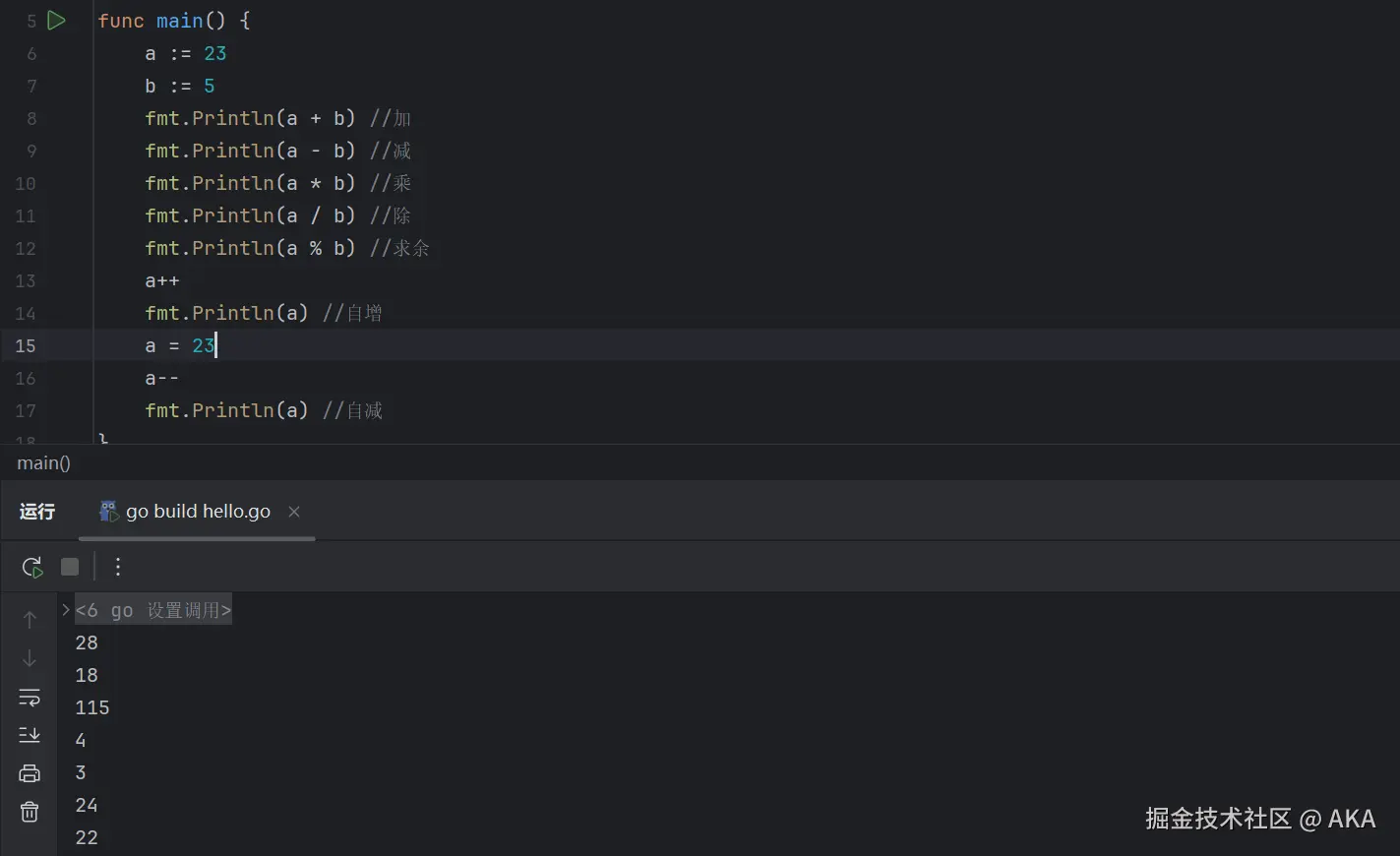Click the a-- statement on line 16
1400x856 pixels.
[162, 378]
